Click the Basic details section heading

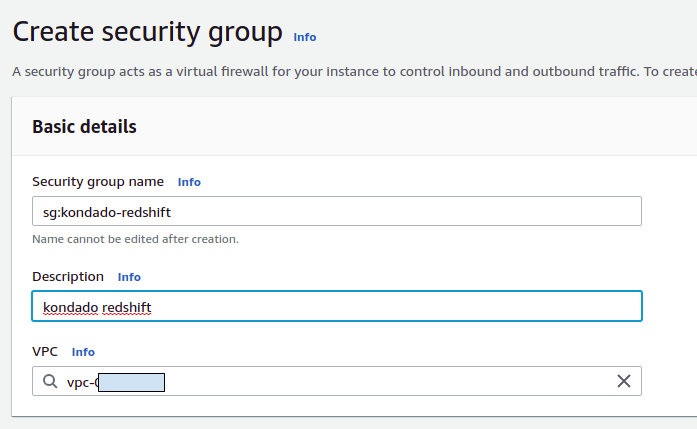pos(84,127)
